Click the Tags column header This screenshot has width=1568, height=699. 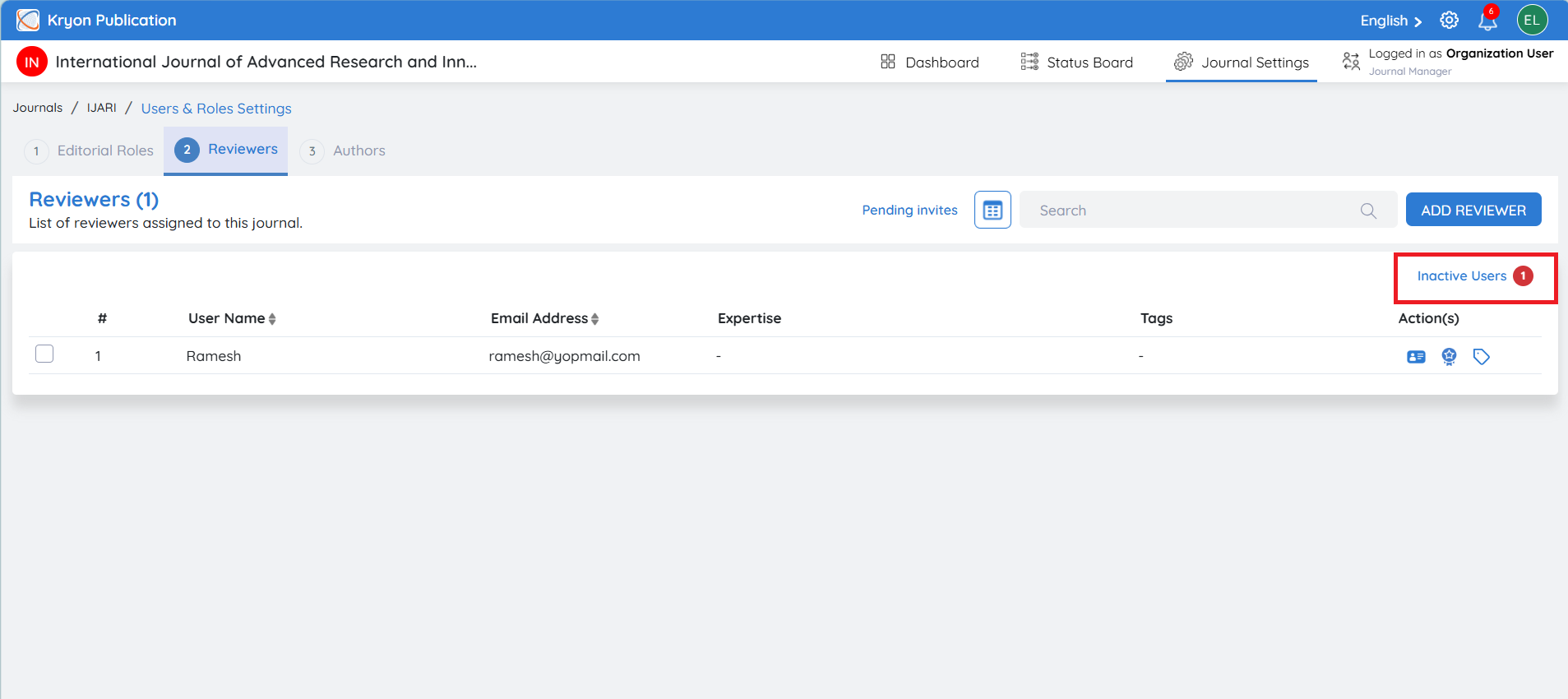point(1156,318)
